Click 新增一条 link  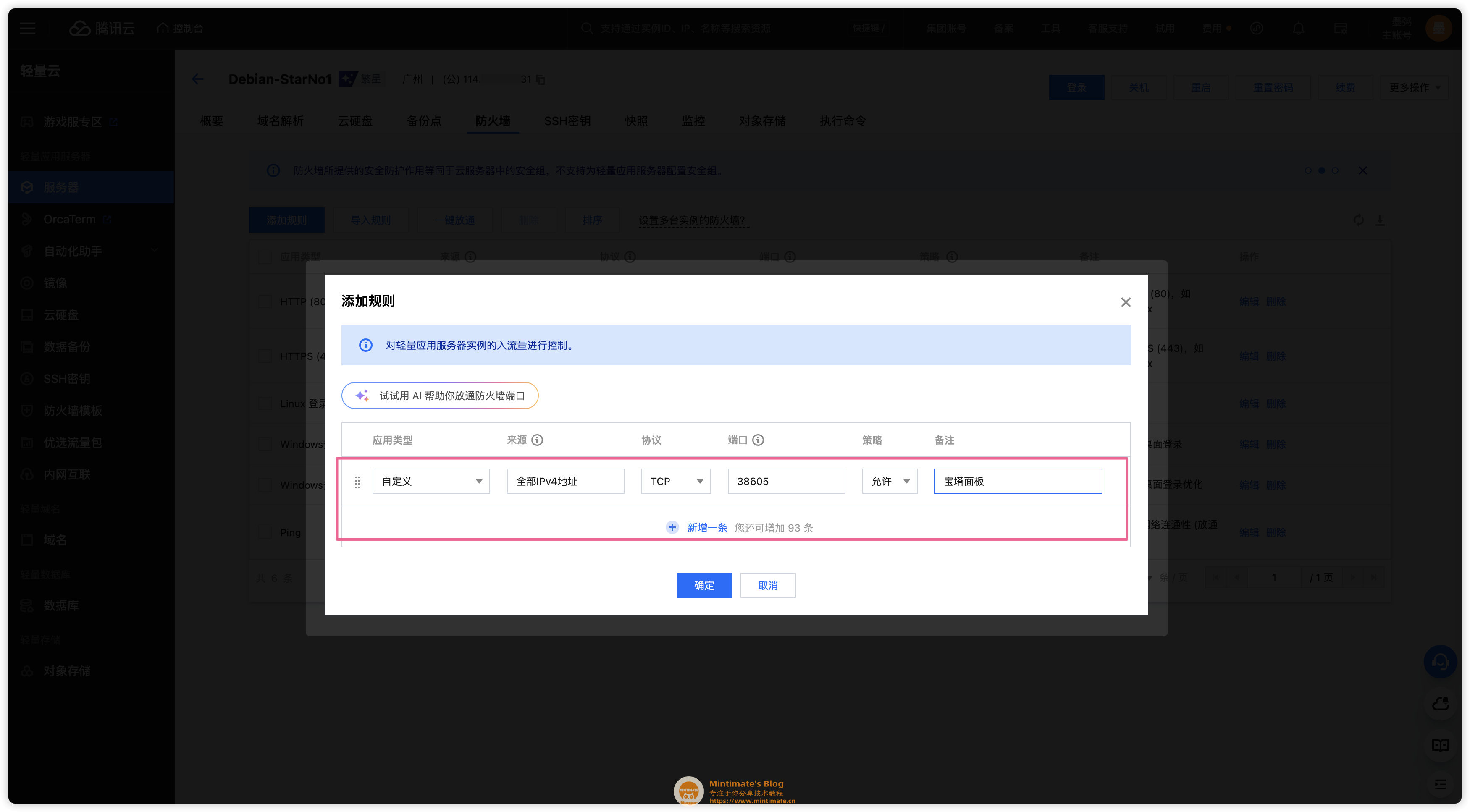click(707, 527)
